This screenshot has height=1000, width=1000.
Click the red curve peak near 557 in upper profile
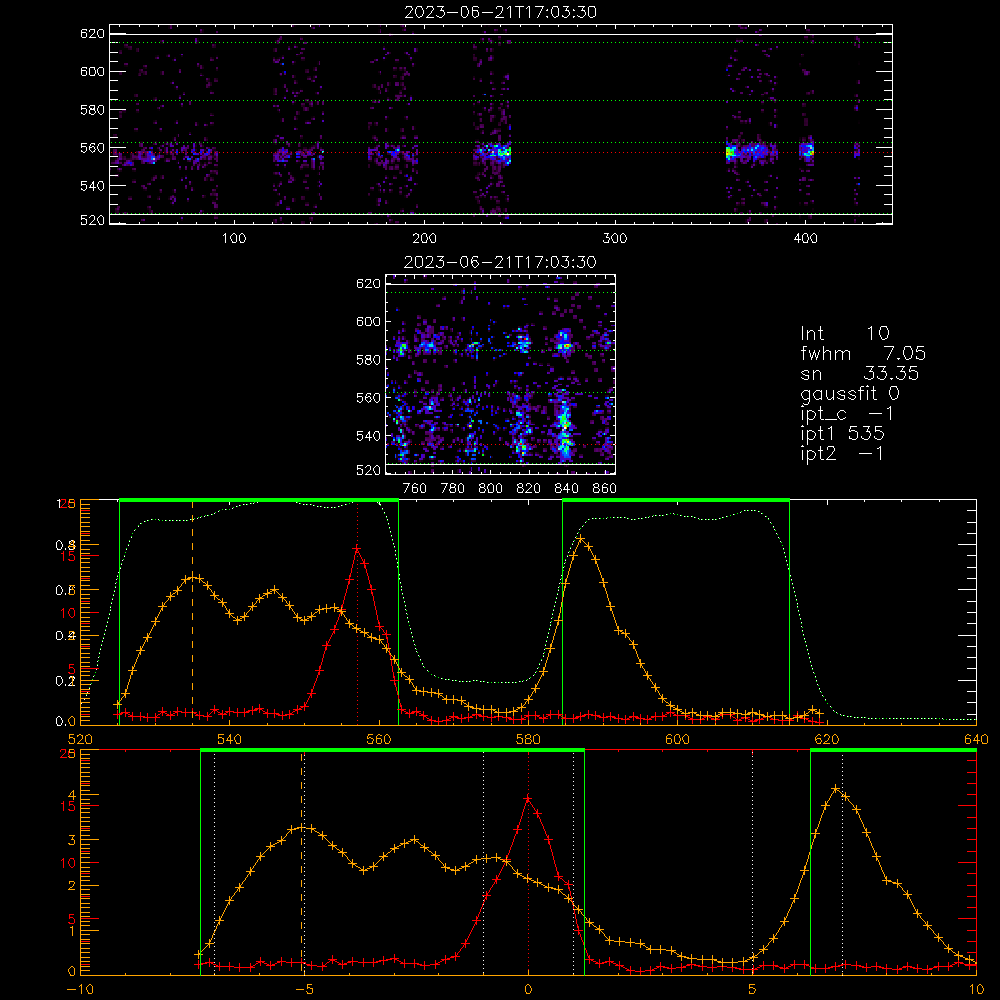tap(357, 548)
